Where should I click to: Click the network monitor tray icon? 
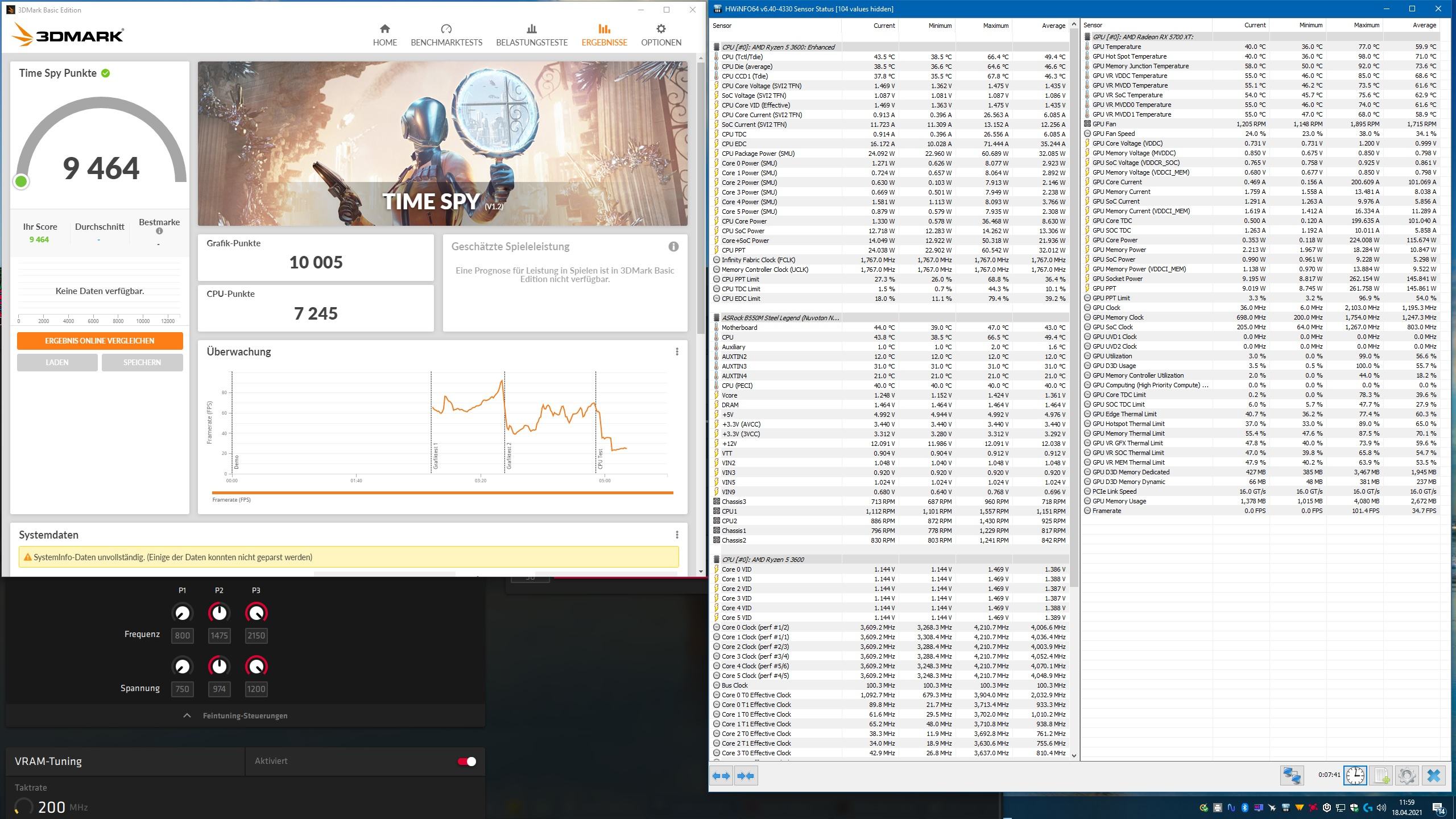(1341, 808)
